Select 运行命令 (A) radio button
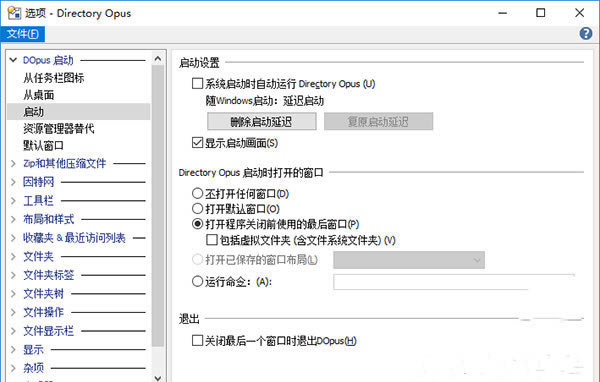600x382 pixels. [x=197, y=282]
